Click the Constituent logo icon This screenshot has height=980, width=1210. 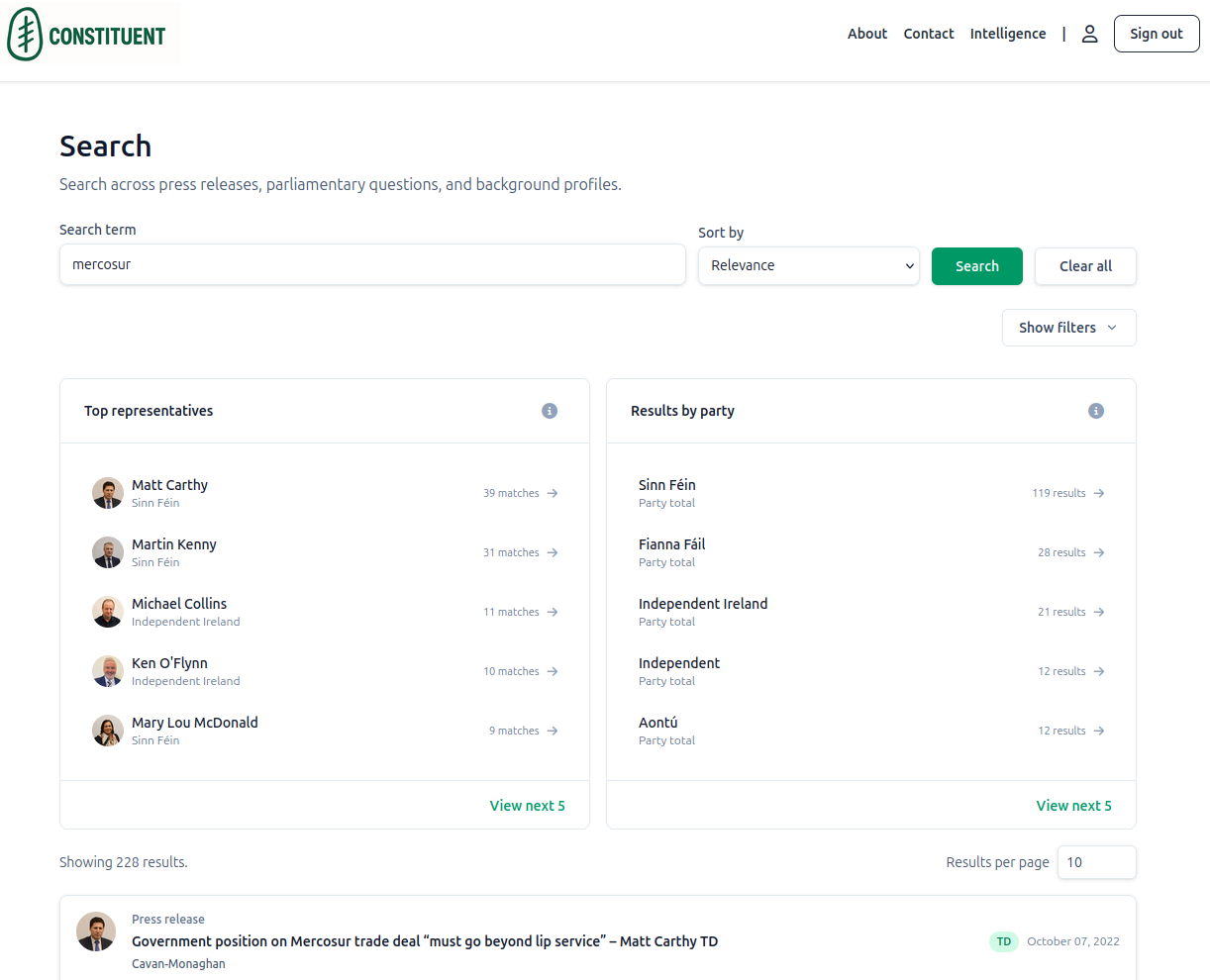click(x=24, y=34)
